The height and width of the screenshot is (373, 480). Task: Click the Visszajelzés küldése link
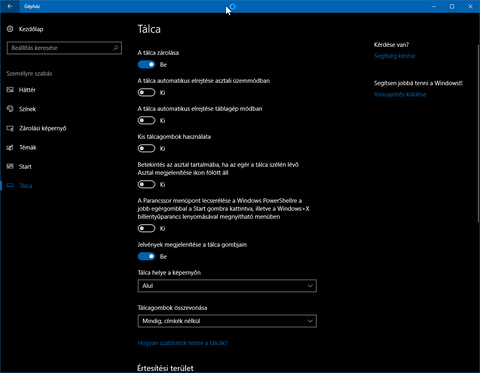[400, 94]
